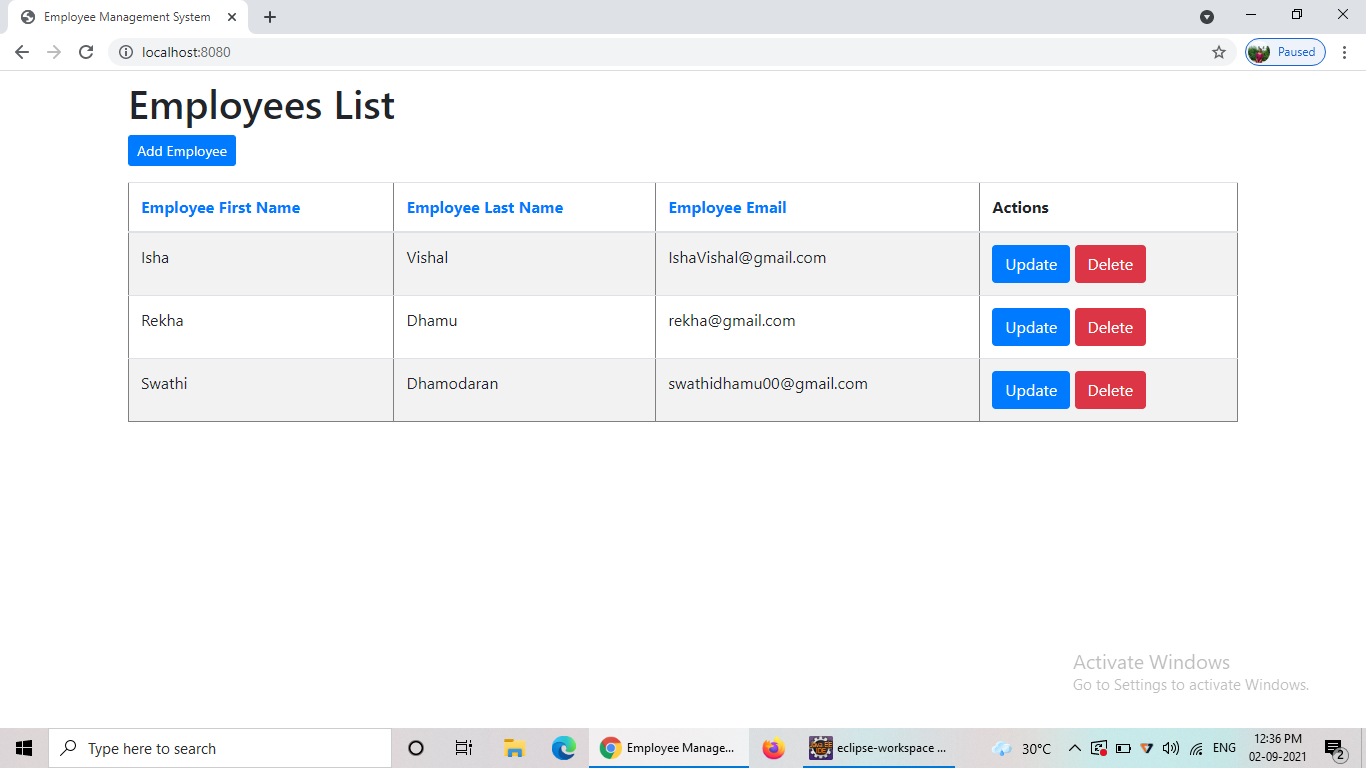This screenshot has height=768, width=1366.
Task: Click the last name Dhamodaran
Action: click(452, 384)
